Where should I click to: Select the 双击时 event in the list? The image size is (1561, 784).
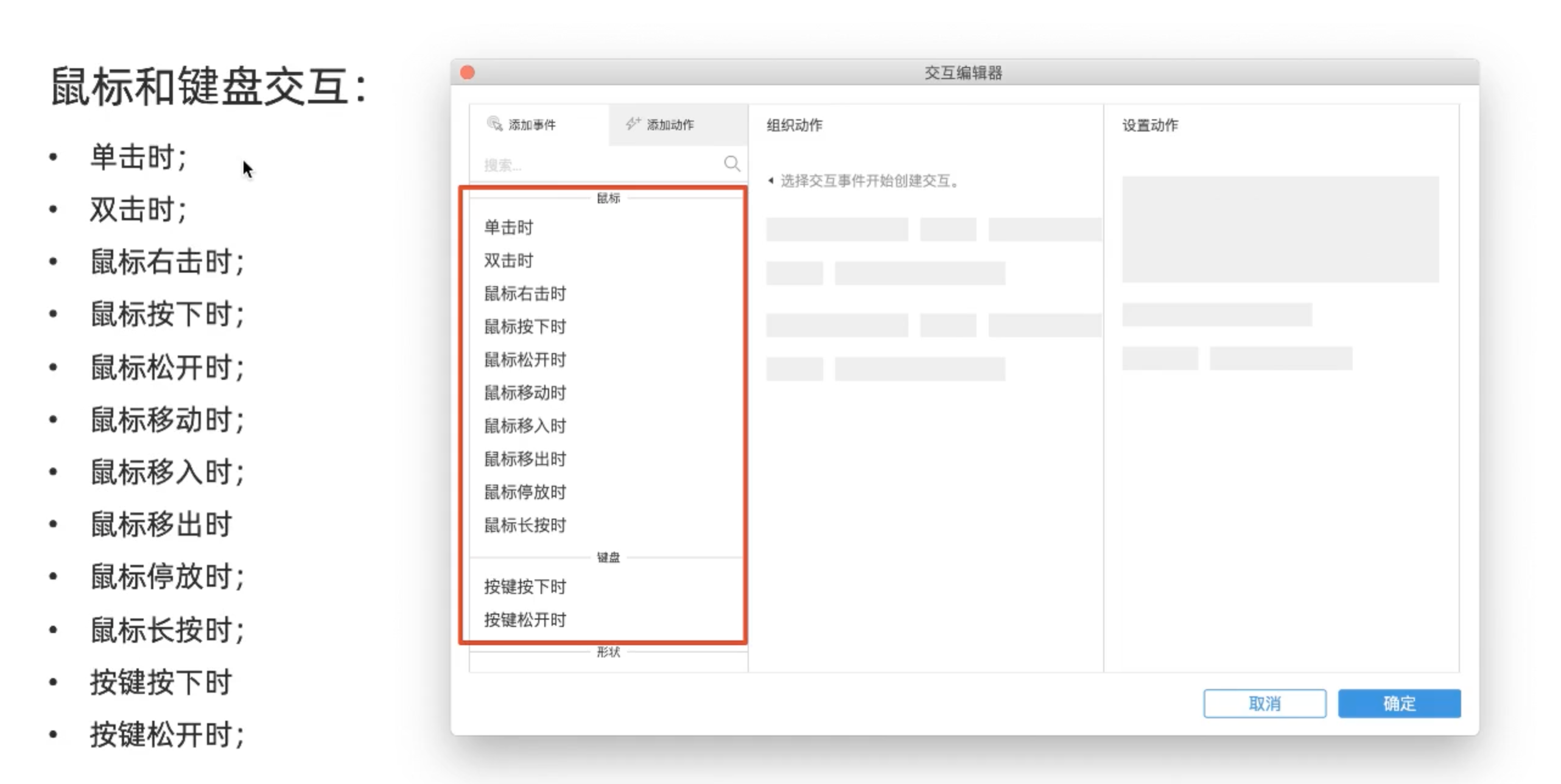[608, 261]
